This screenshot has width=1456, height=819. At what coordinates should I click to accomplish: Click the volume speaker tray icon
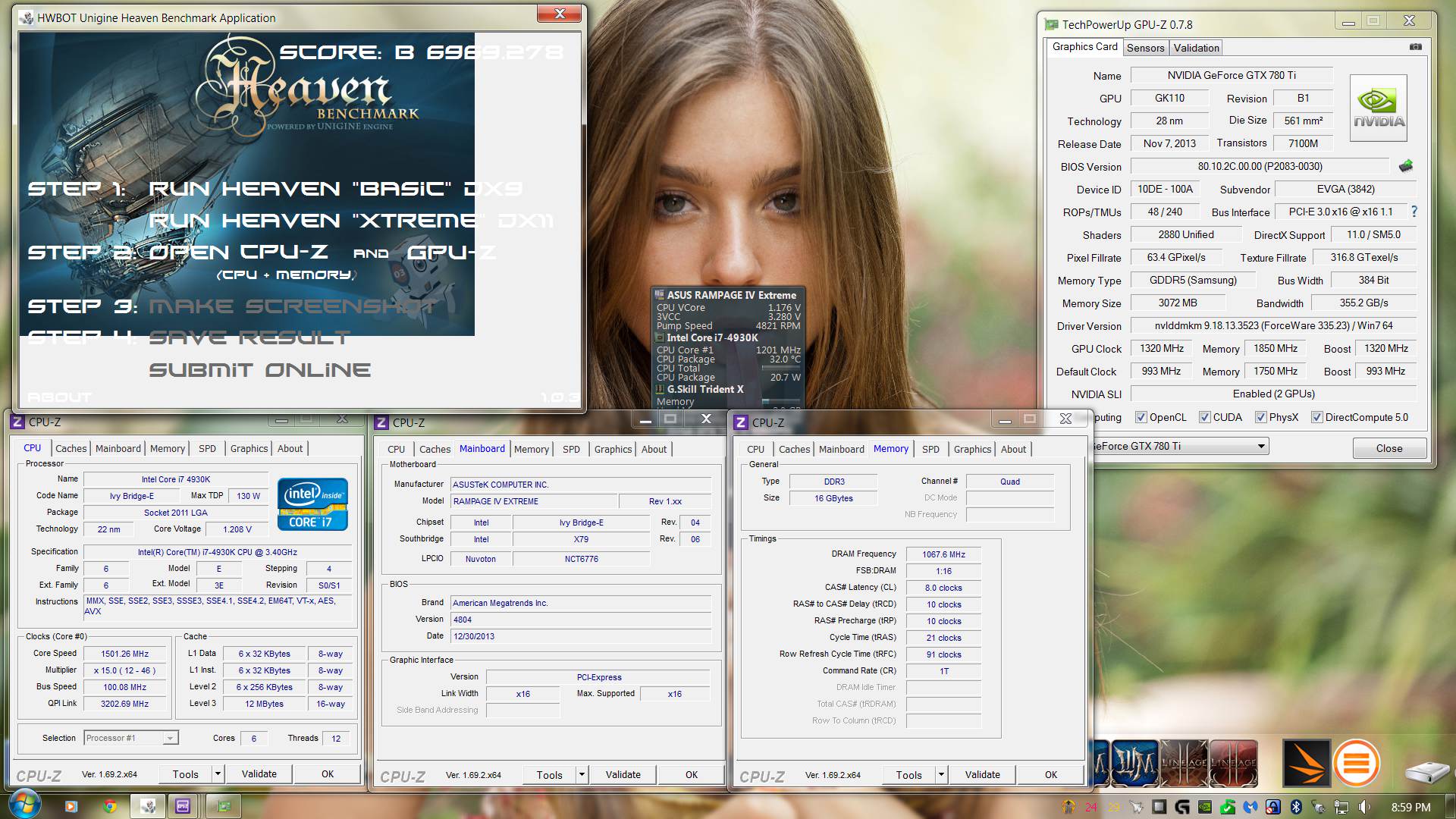[1364, 807]
